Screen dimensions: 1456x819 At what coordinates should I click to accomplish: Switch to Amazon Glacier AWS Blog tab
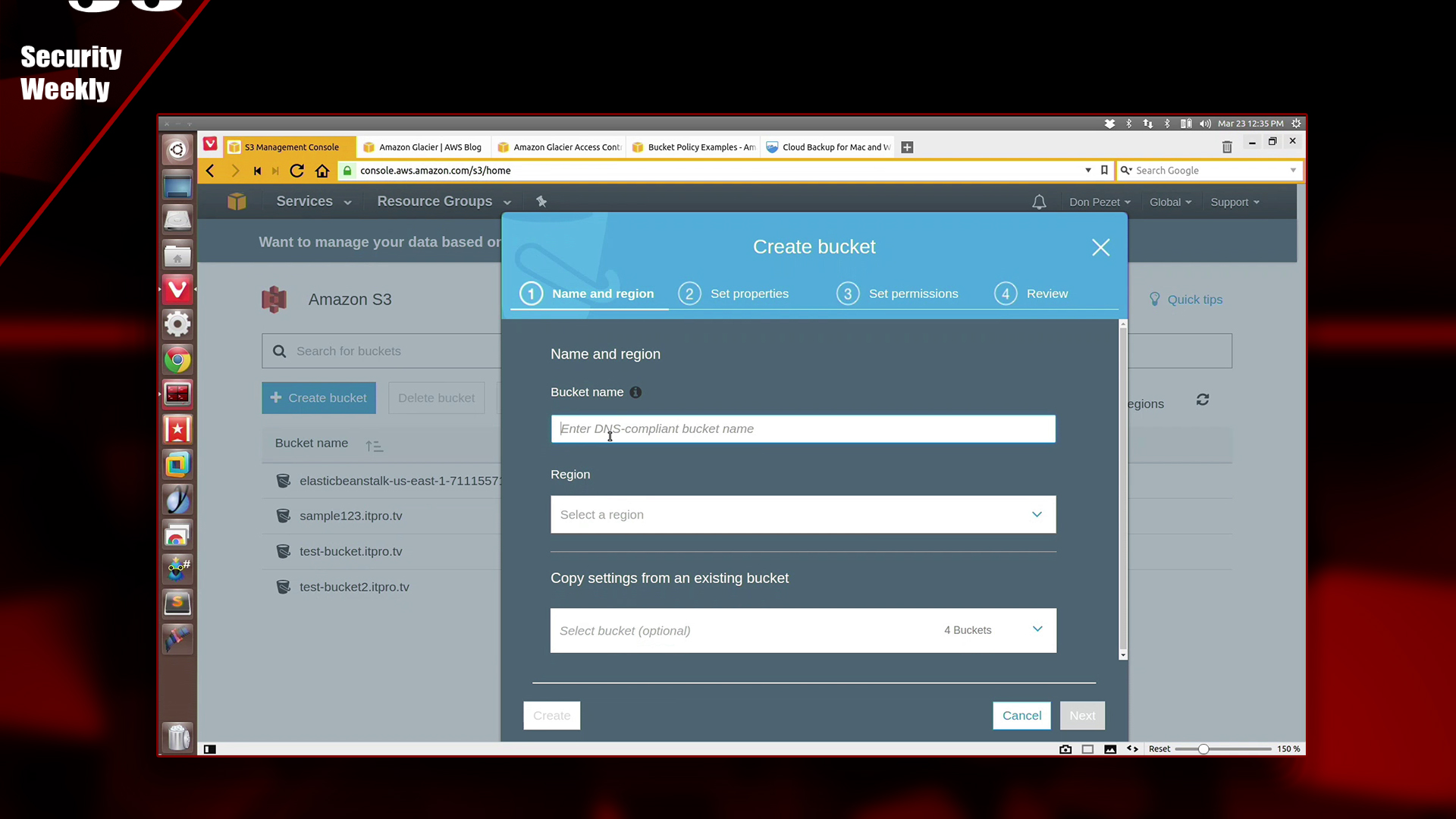tap(423, 147)
